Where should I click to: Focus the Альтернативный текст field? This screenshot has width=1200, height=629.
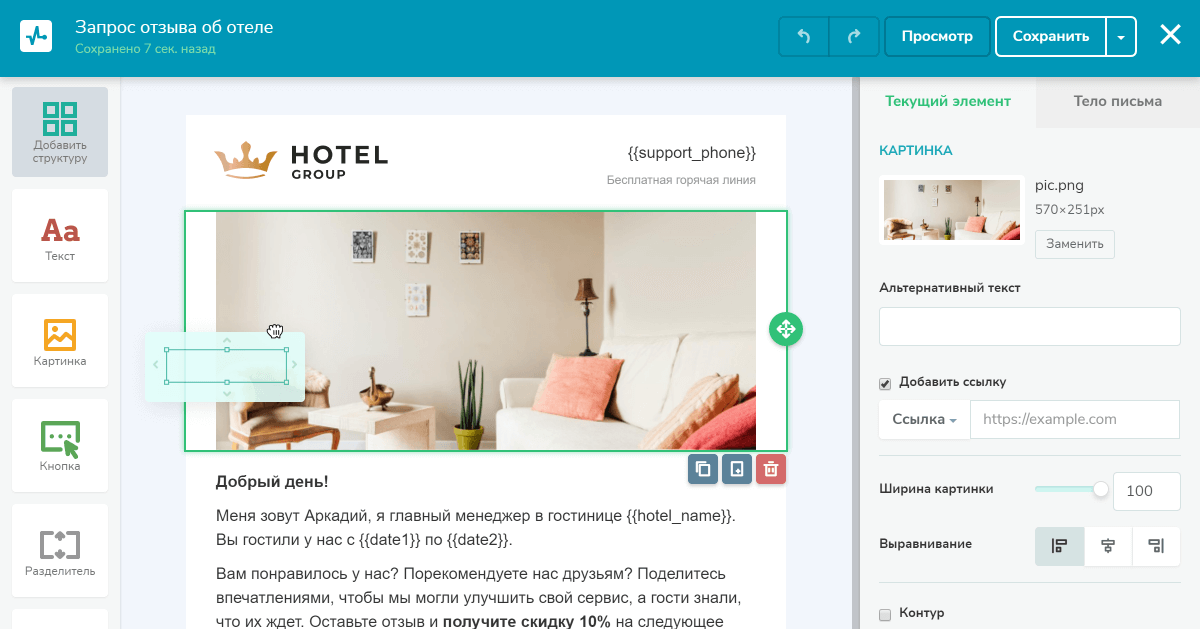[x=1030, y=326]
